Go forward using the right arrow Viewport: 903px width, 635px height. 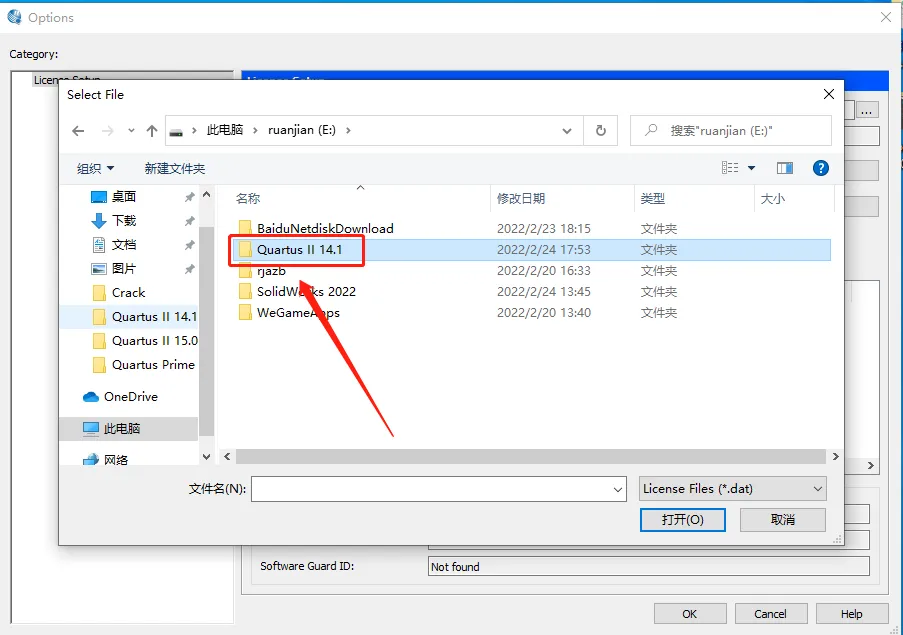pos(108,131)
